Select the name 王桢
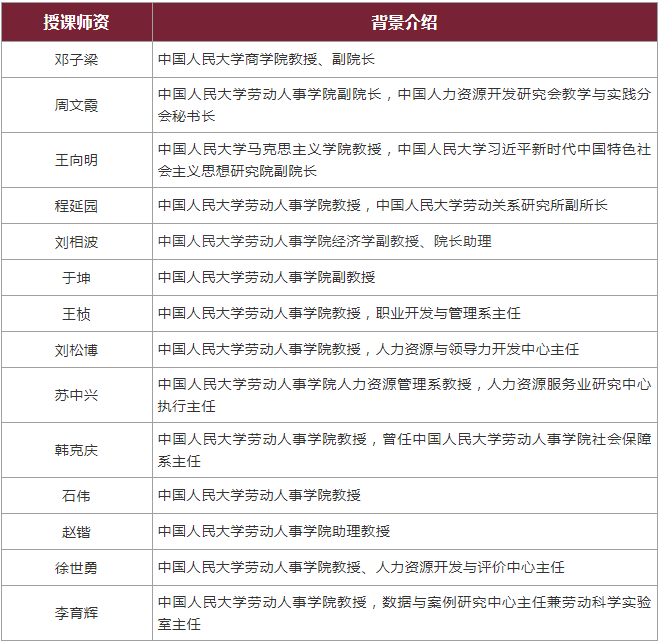Screen dimensions: 660x643 pyautogui.click(x=76, y=314)
